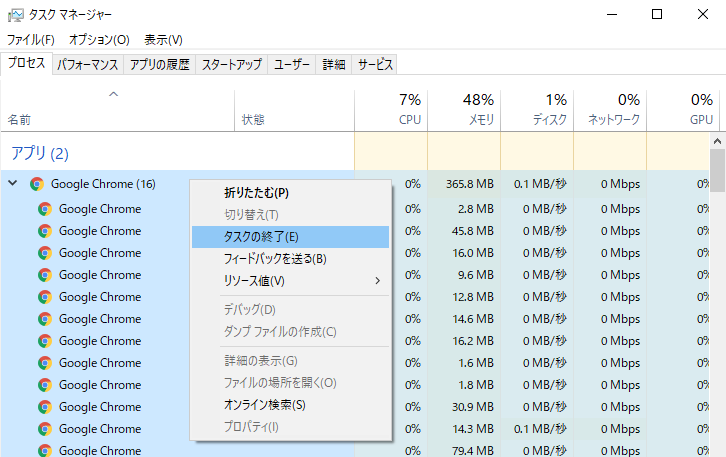The height and width of the screenshot is (457, 726).
Task: Open the 表示(V) menu
Action: point(163,40)
